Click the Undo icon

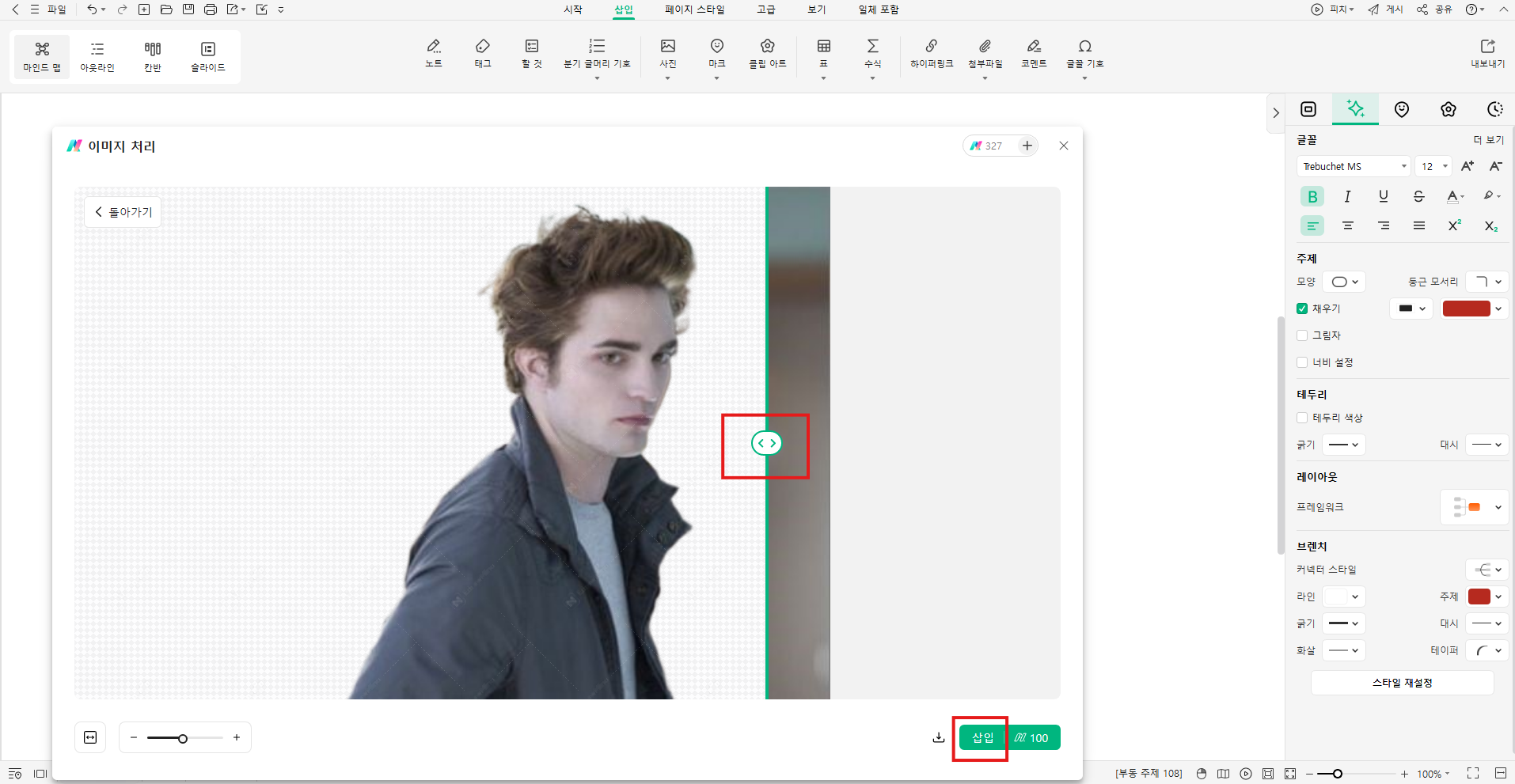(93, 9)
